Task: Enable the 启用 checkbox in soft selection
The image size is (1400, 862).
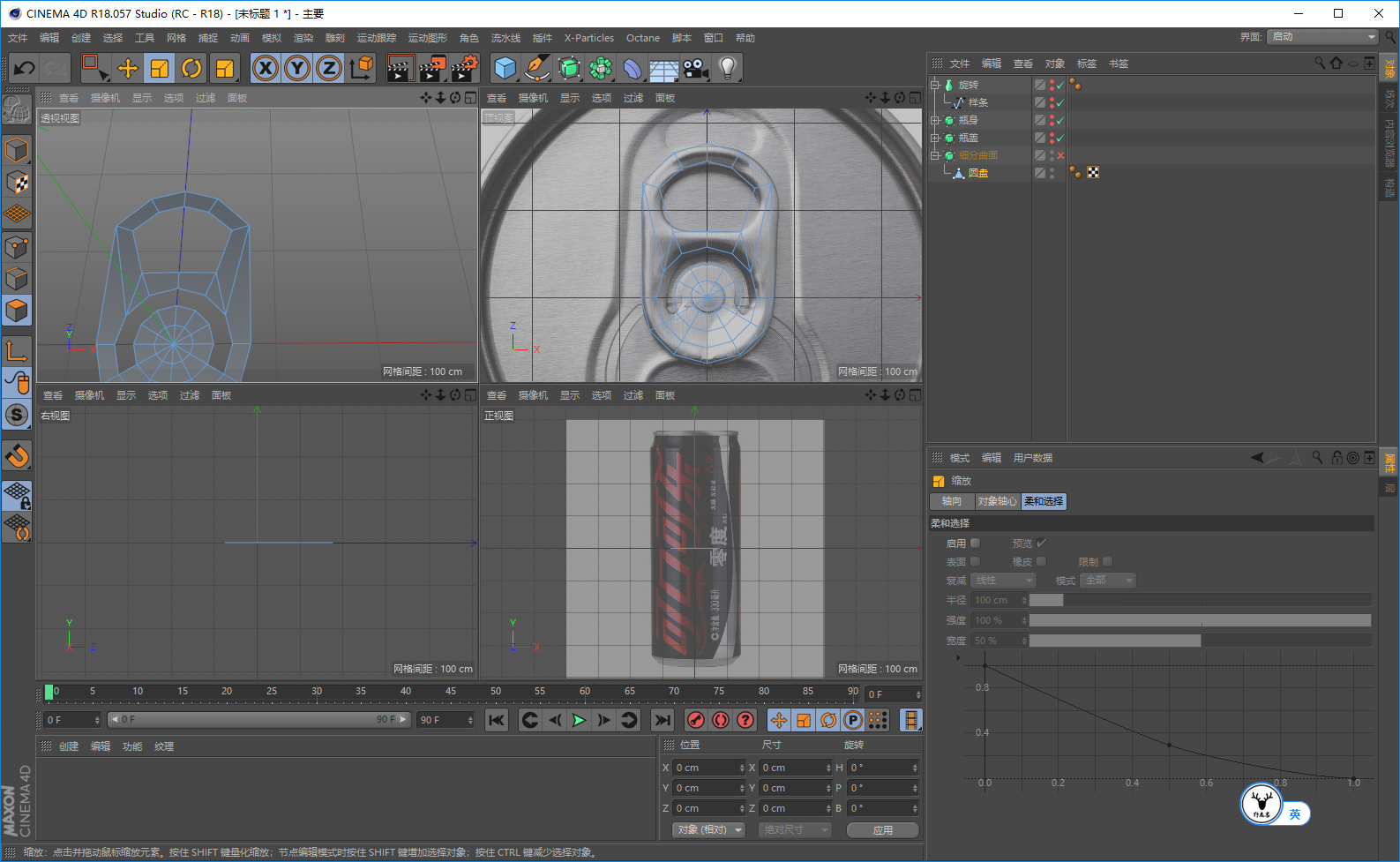Action: click(x=976, y=543)
